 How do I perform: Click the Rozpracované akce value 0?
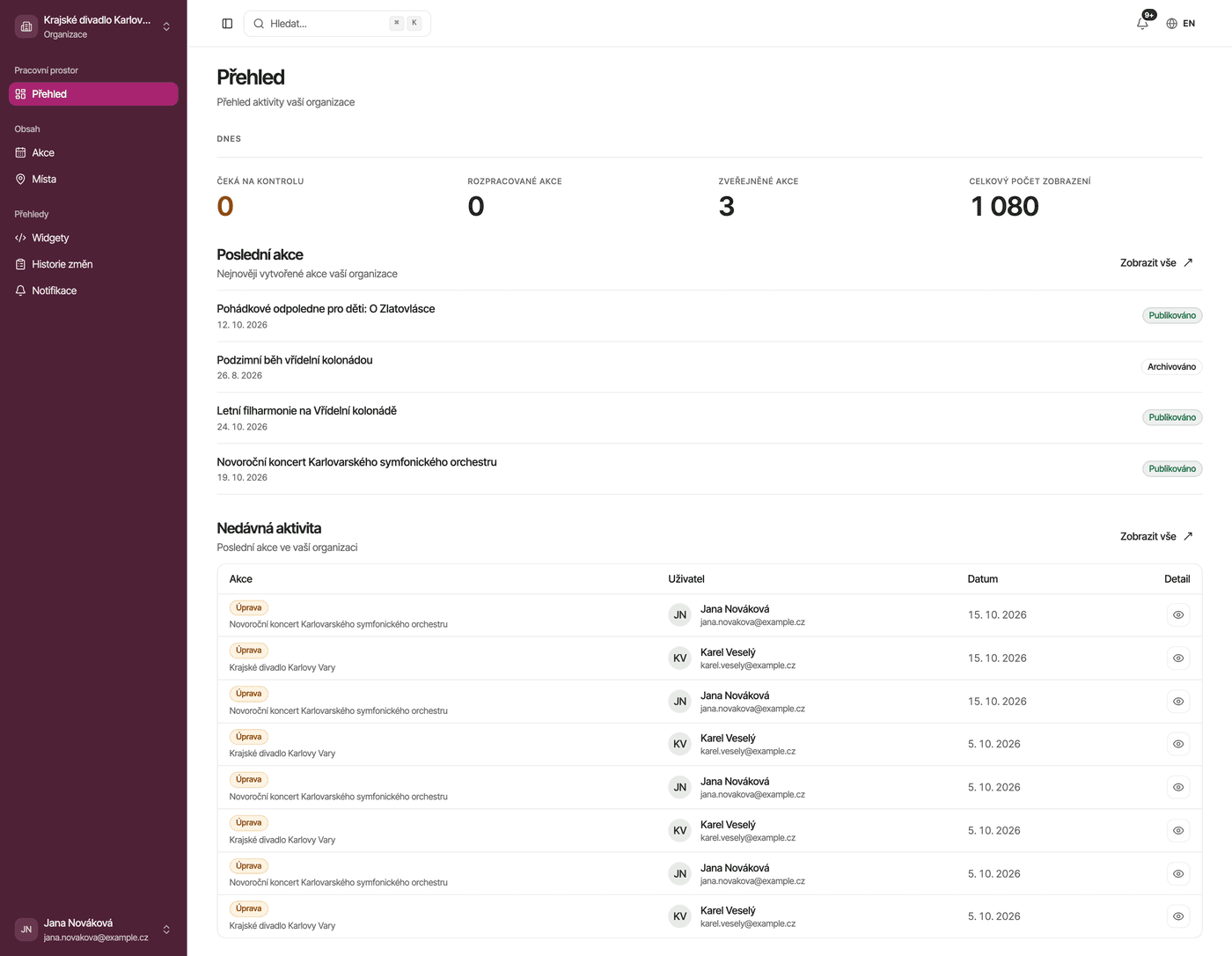pyautogui.click(x=476, y=206)
